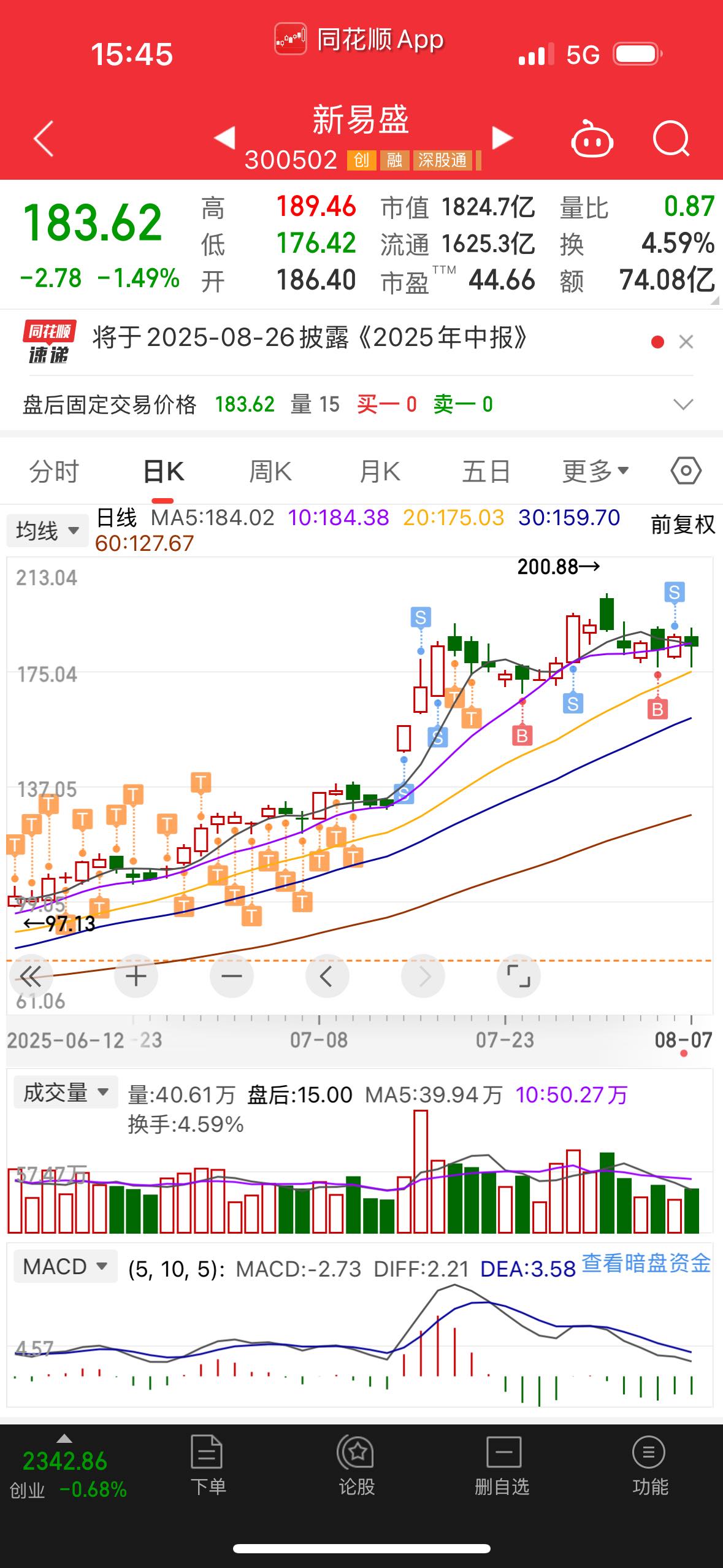Zoom out chart with minus button
Viewport: 723px width, 1568px height.
pos(231,975)
